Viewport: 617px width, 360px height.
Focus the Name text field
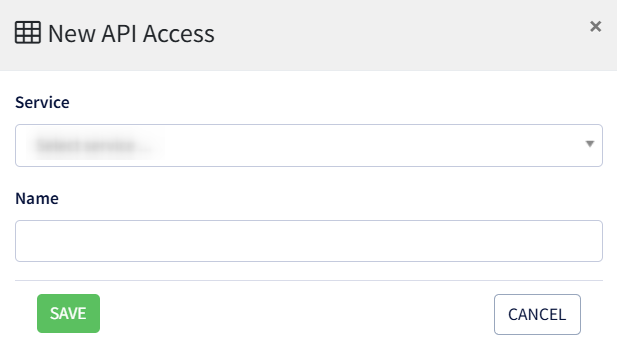(308, 241)
